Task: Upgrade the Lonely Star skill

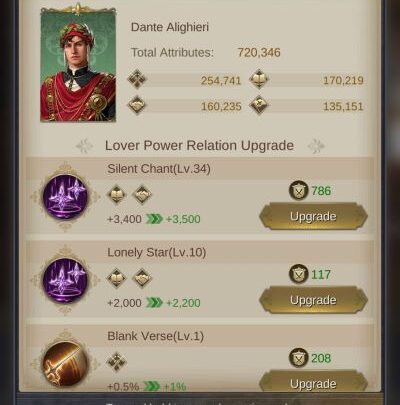Action: coord(313,300)
